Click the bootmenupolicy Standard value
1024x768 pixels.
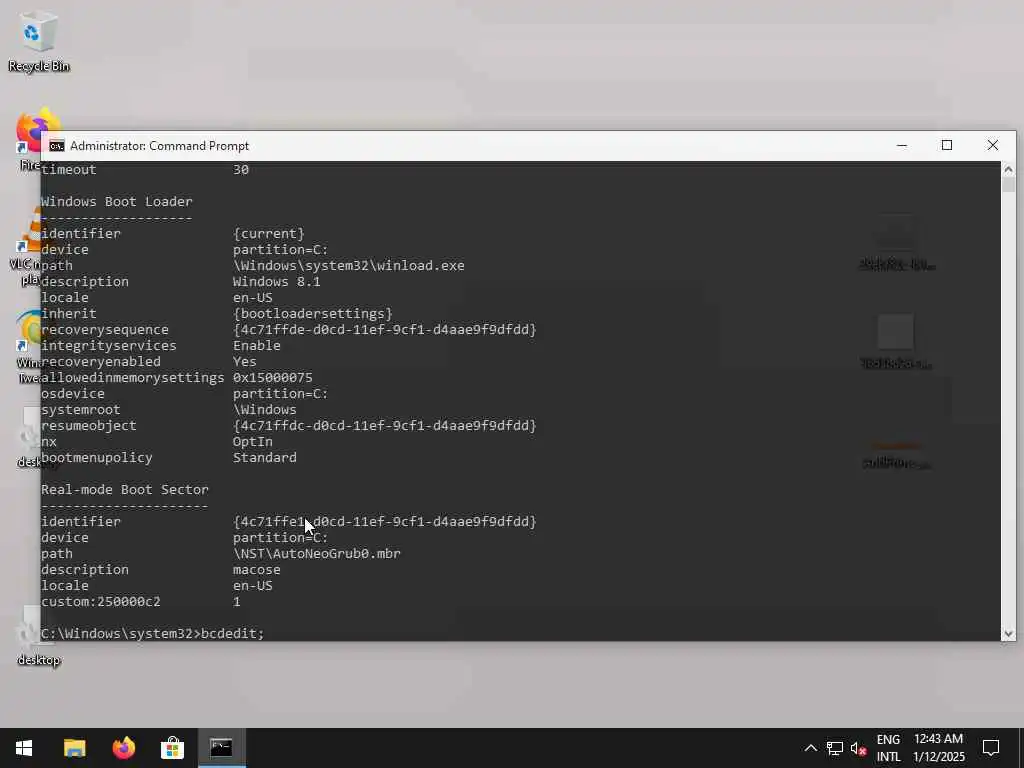264,458
